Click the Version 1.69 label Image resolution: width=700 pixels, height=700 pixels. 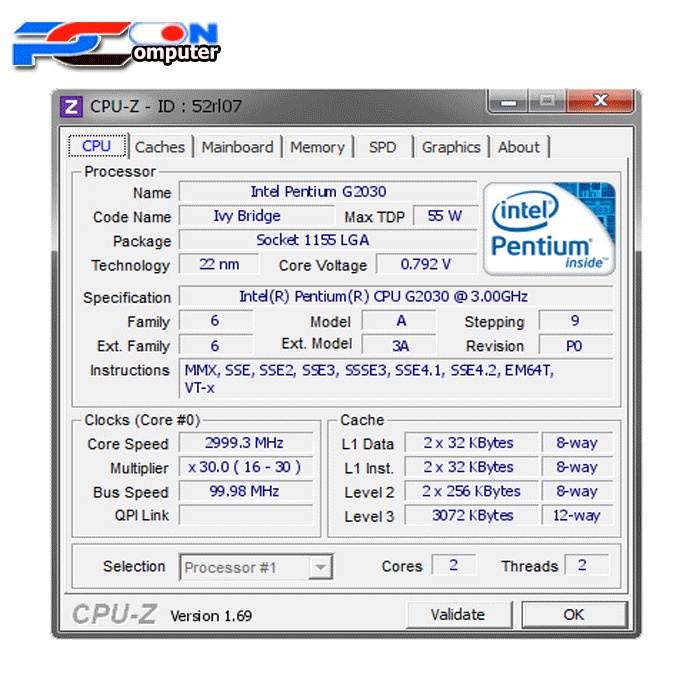(211, 616)
